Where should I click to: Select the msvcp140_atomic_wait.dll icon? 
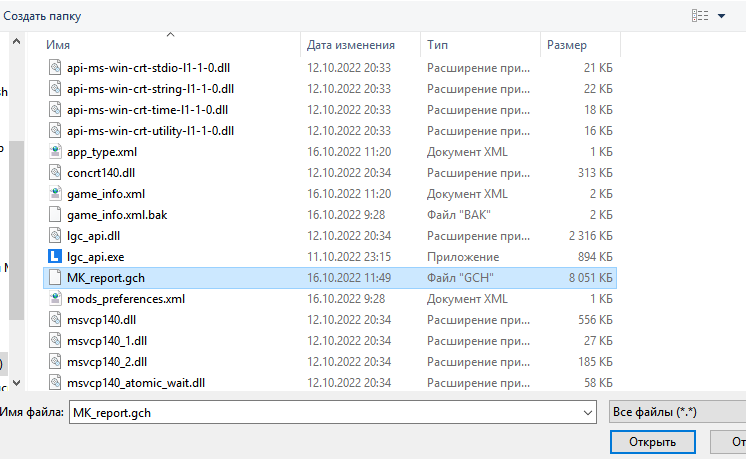(x=55, y=382)
